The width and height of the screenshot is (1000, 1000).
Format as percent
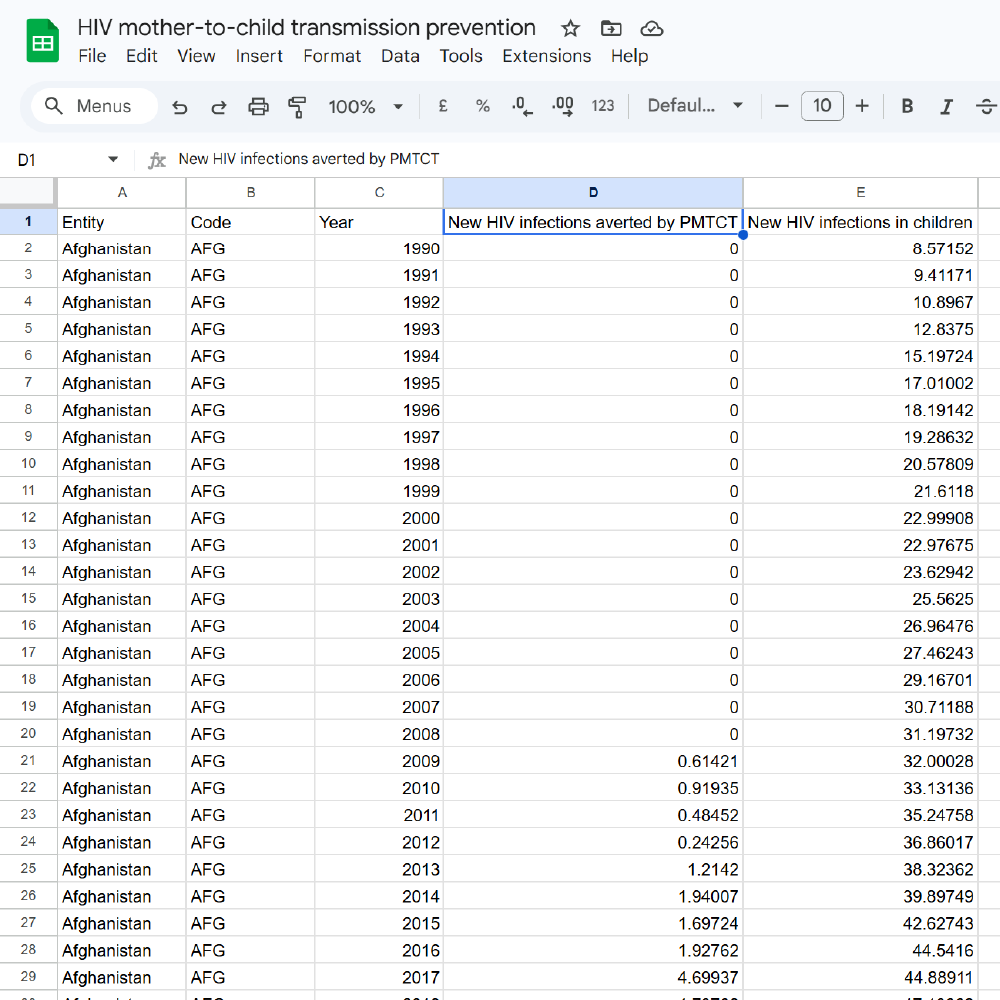click(x=483, y=106)
